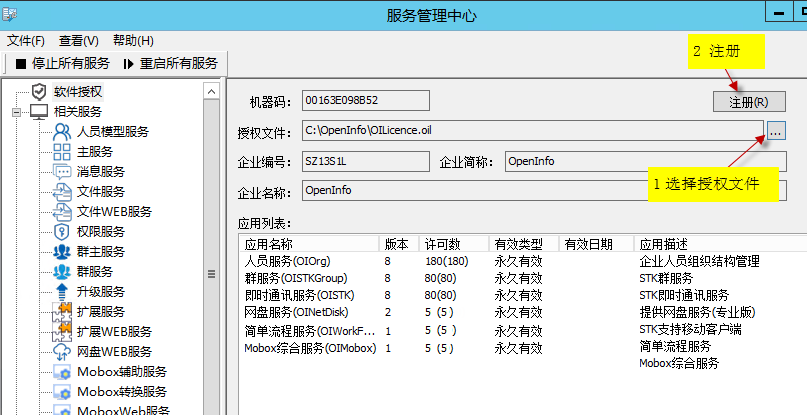Click the sidebar scrollbar up arrow

tap(211, 91)
